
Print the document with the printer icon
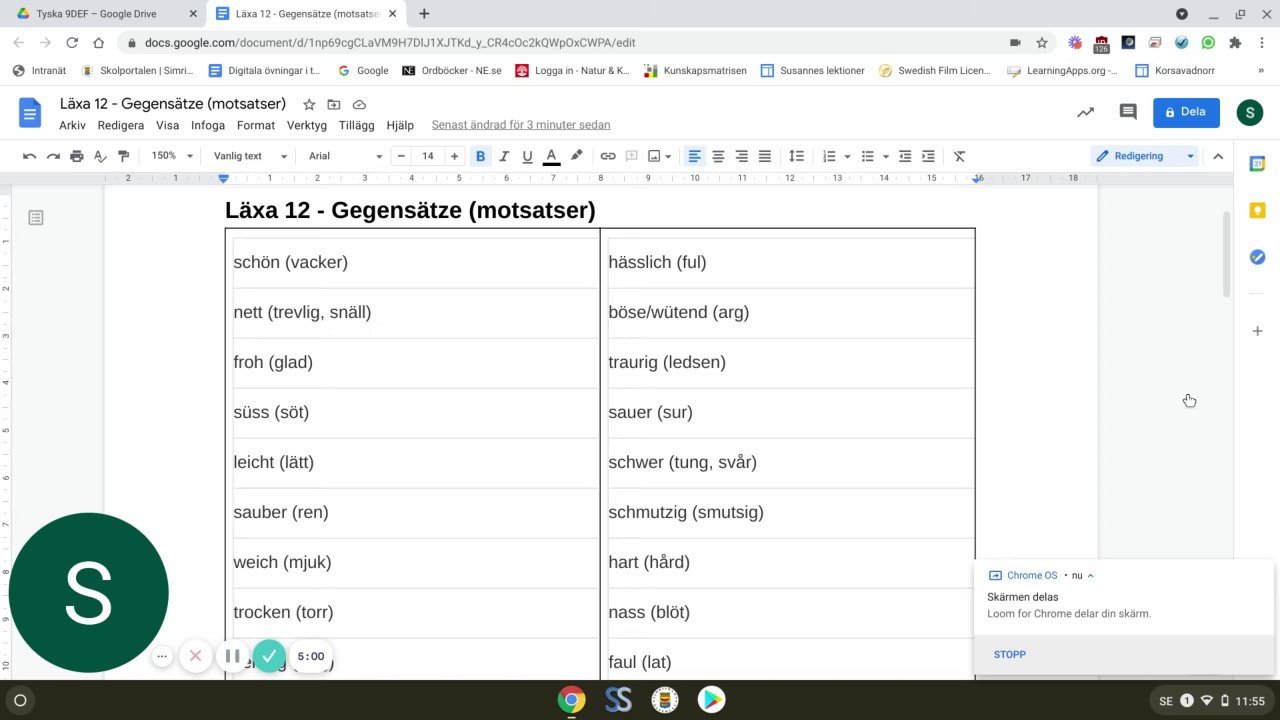point(77,156)
